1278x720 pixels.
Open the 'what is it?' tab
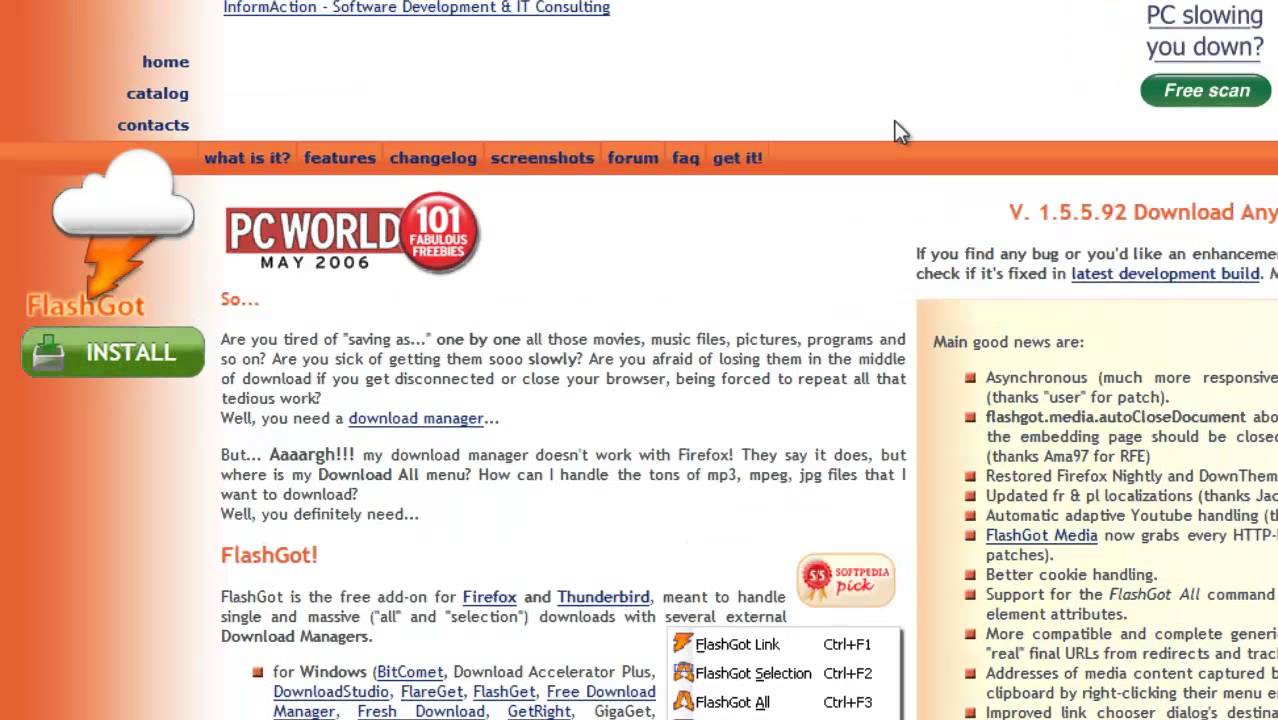coord(247,158)
